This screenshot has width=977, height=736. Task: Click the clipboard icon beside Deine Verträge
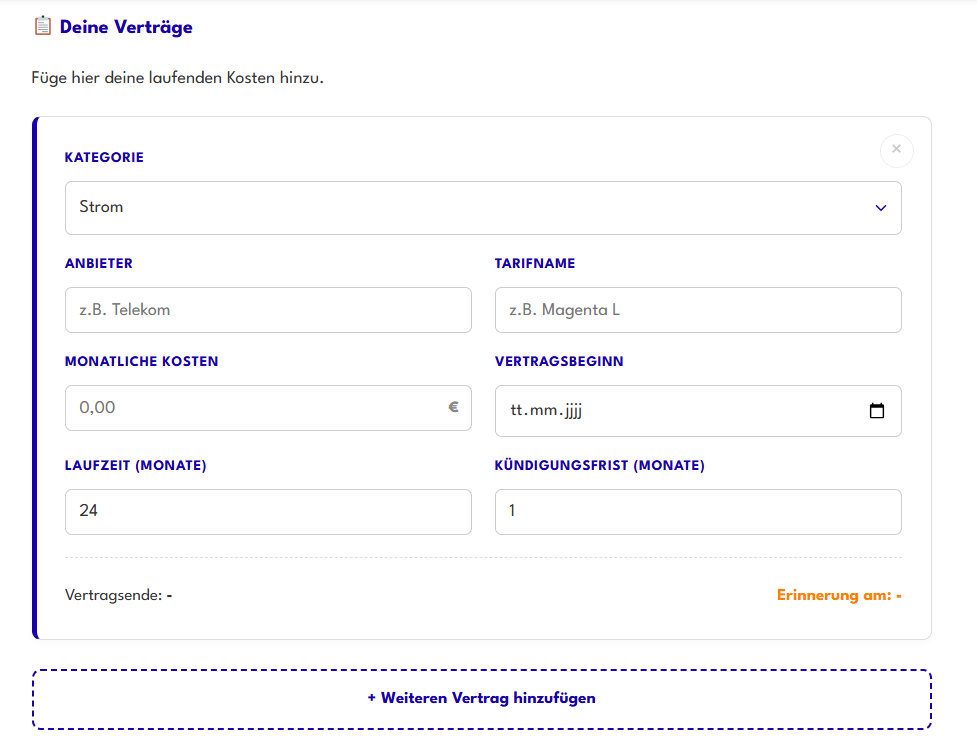[x=42, y=26]
